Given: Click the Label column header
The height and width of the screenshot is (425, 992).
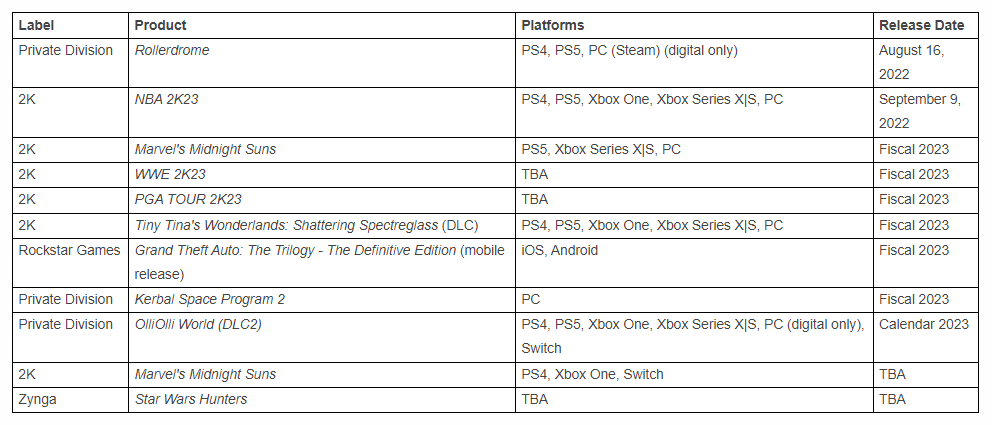Looking at the screenshot, I should point(36,25).
